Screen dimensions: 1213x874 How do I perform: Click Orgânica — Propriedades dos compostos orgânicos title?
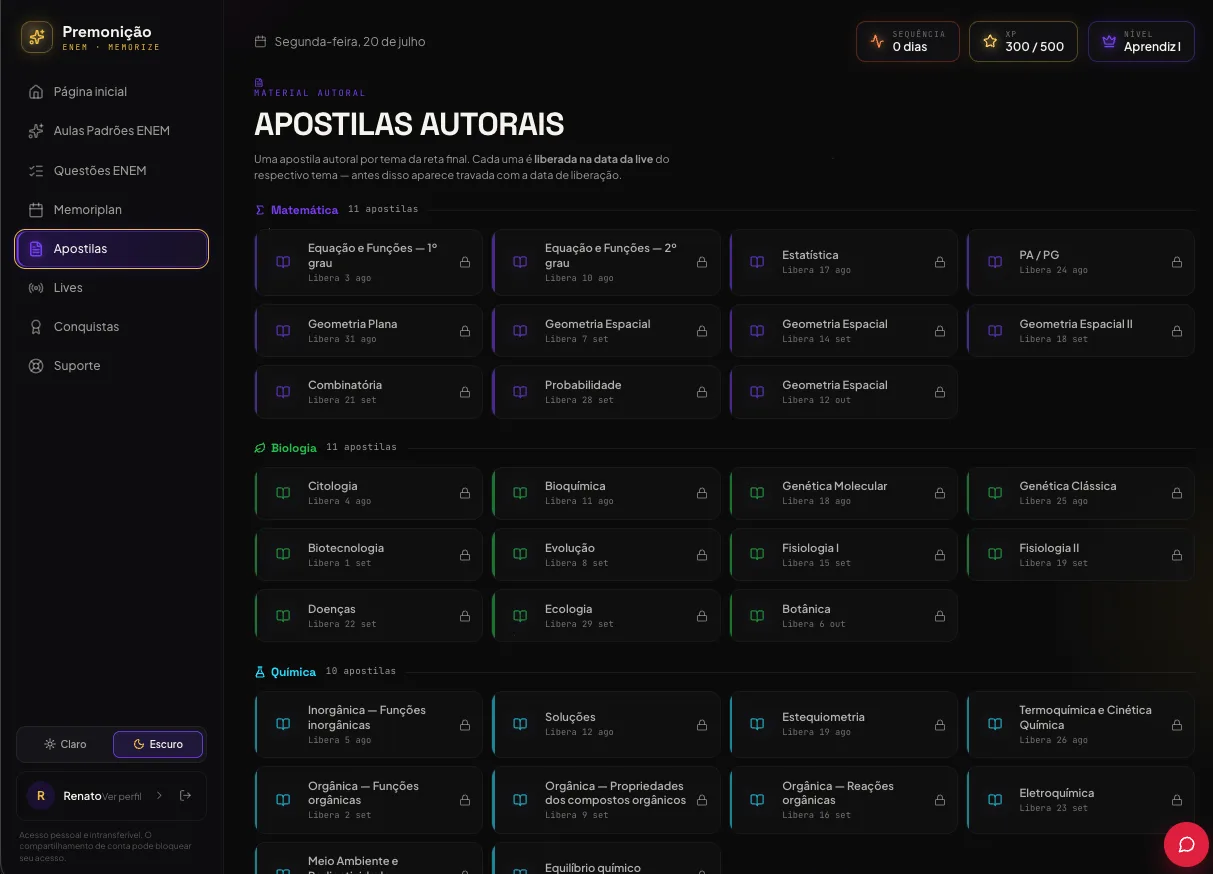tap(615, 793)
